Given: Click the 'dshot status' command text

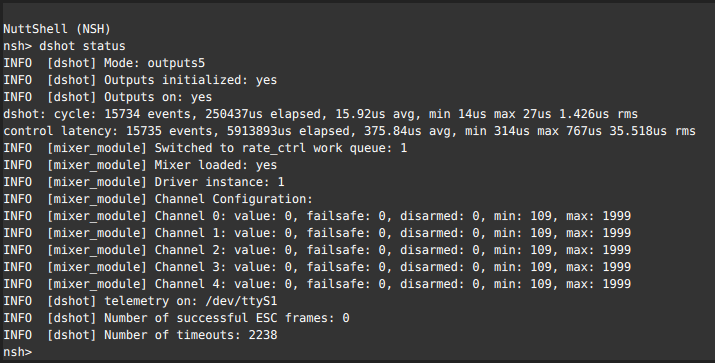Looking at the screenshot, I should [x=82, y=46].
